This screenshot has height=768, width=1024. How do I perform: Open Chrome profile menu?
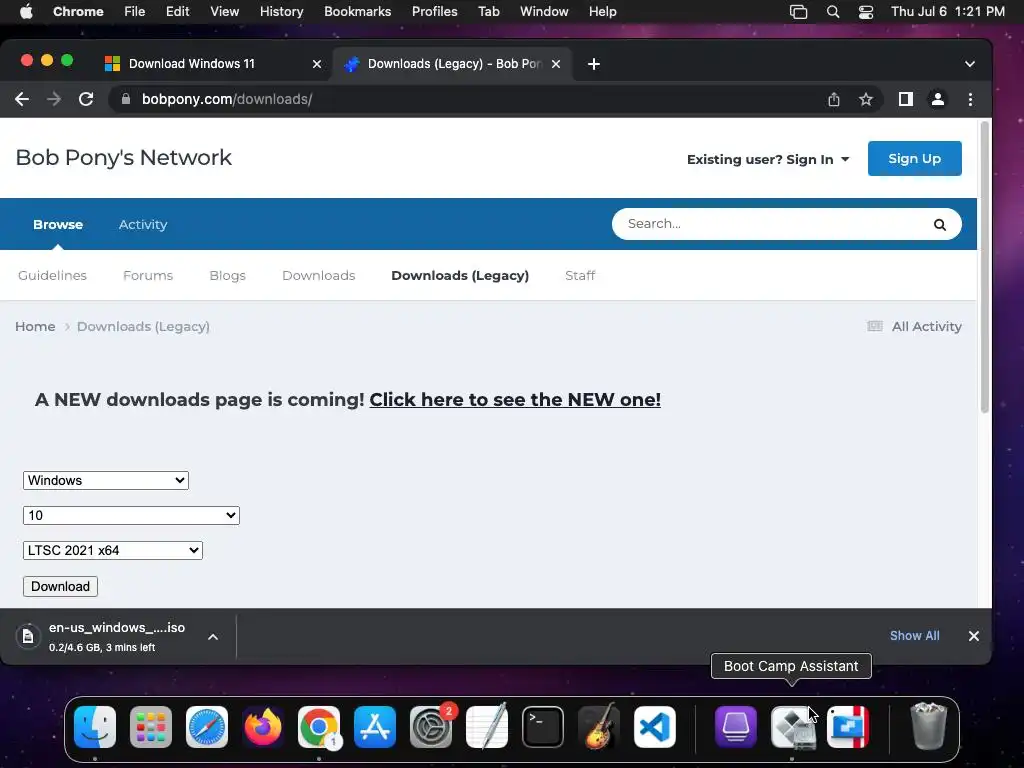click(x=937, y=99)
